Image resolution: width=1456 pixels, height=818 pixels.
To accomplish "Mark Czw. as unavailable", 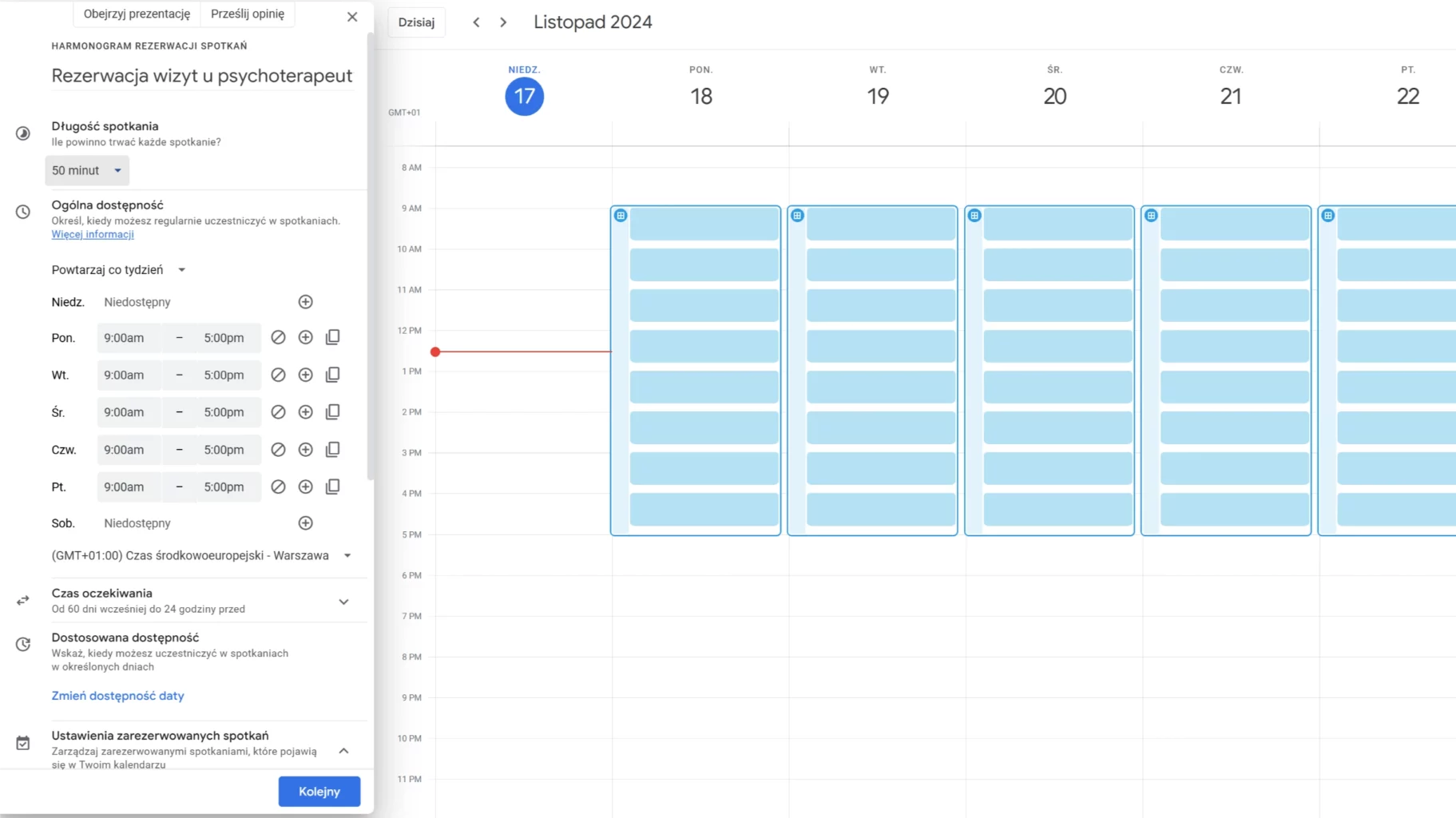I will coord(278,450).
